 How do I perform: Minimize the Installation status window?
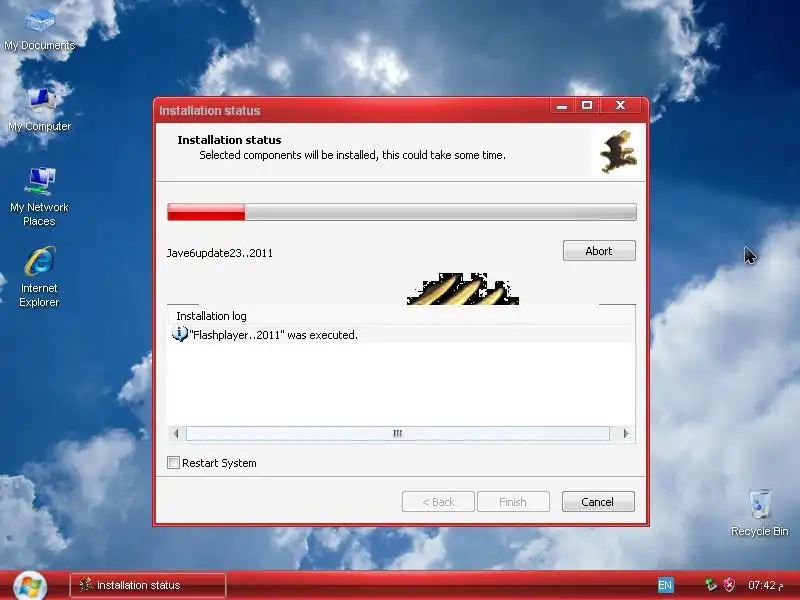[562, 106]
